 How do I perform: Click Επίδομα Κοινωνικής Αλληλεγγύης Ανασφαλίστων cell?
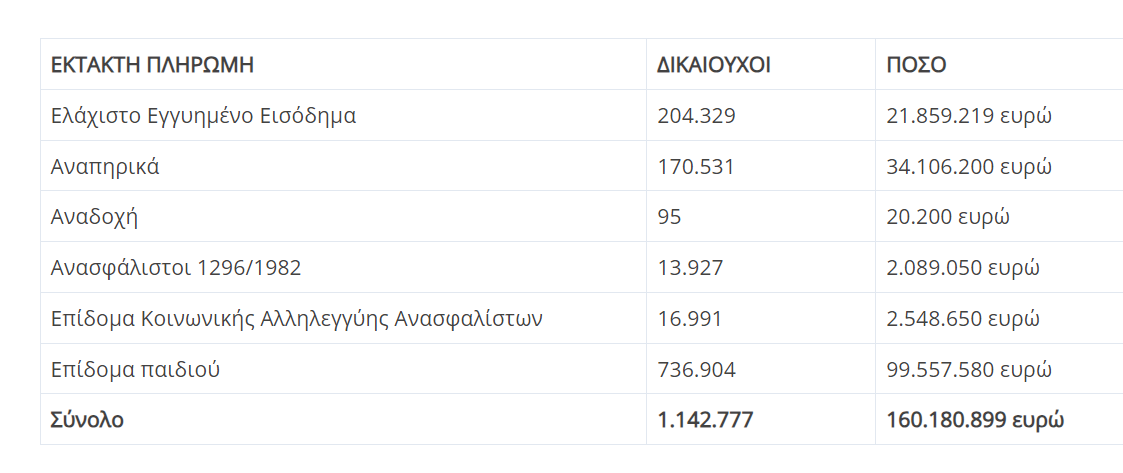(x=297, y=319)
